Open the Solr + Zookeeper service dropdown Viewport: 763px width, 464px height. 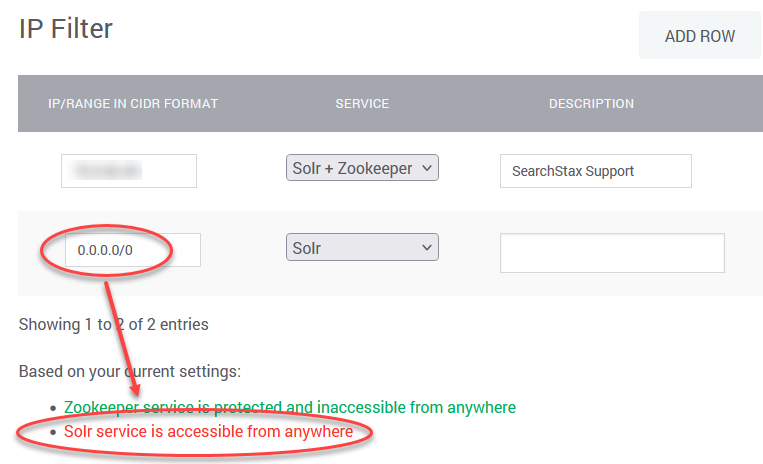(362, 168)
